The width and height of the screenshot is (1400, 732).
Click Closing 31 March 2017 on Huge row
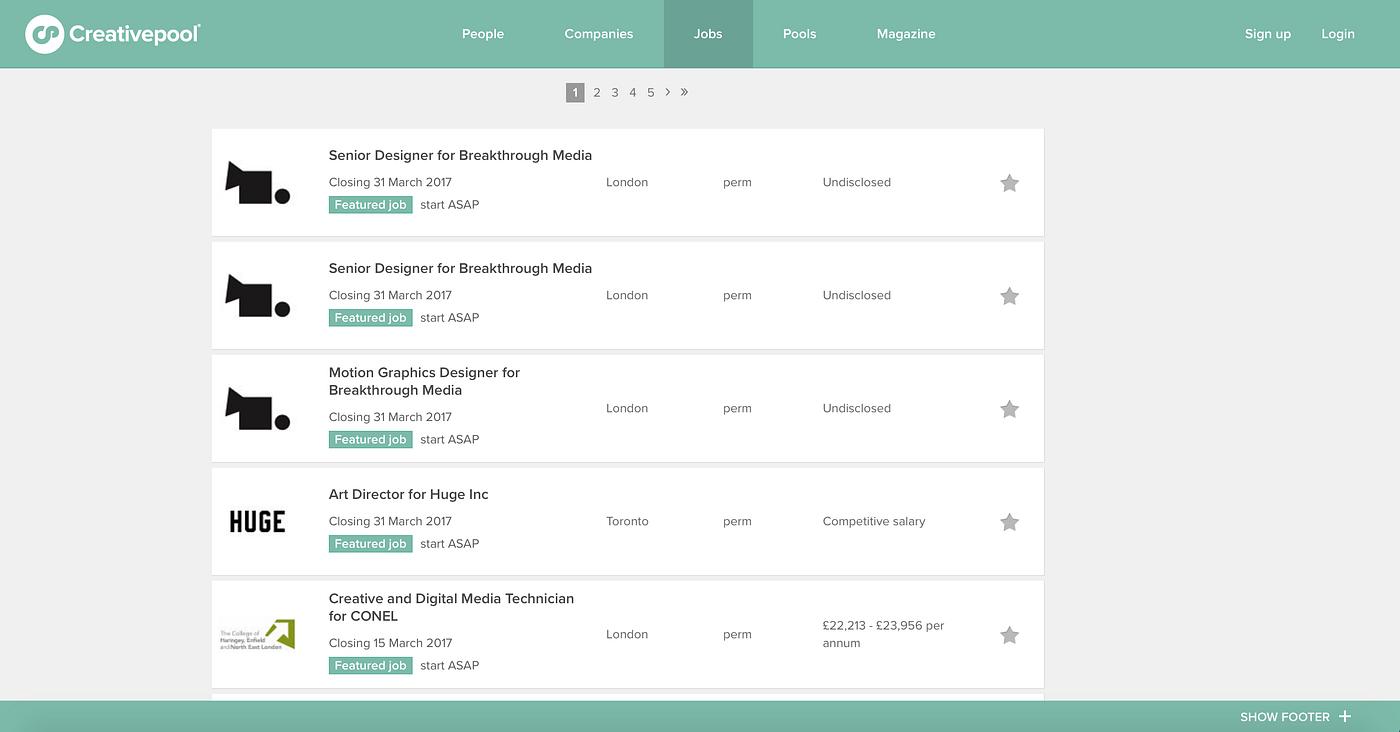[x=390, y=521]
